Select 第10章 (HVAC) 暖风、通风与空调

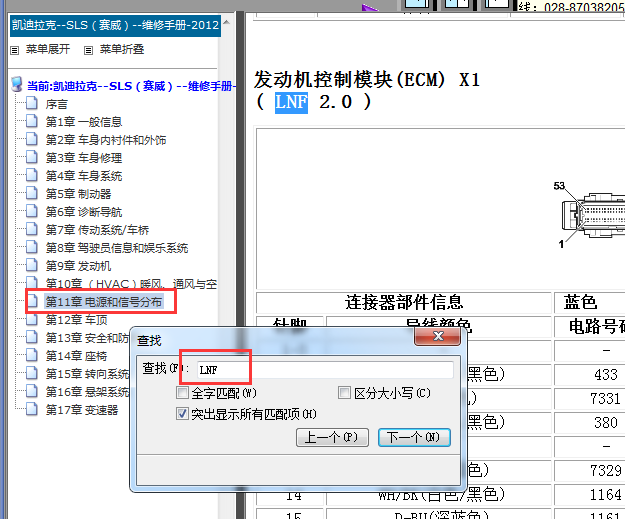[131, 284]
